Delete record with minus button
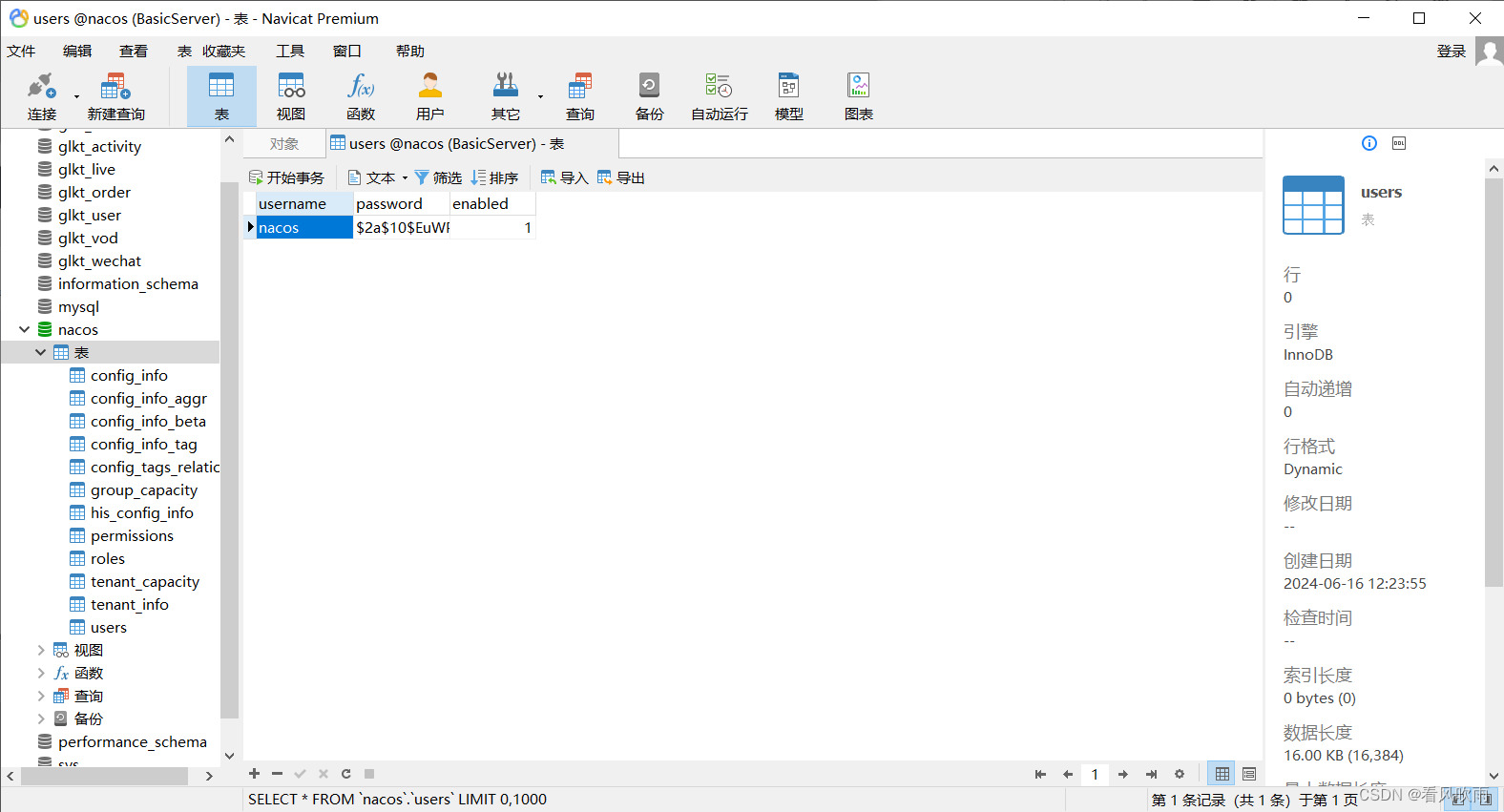Image resolution: width=1504 pixels, height=812 pixels. pos(277,774)
